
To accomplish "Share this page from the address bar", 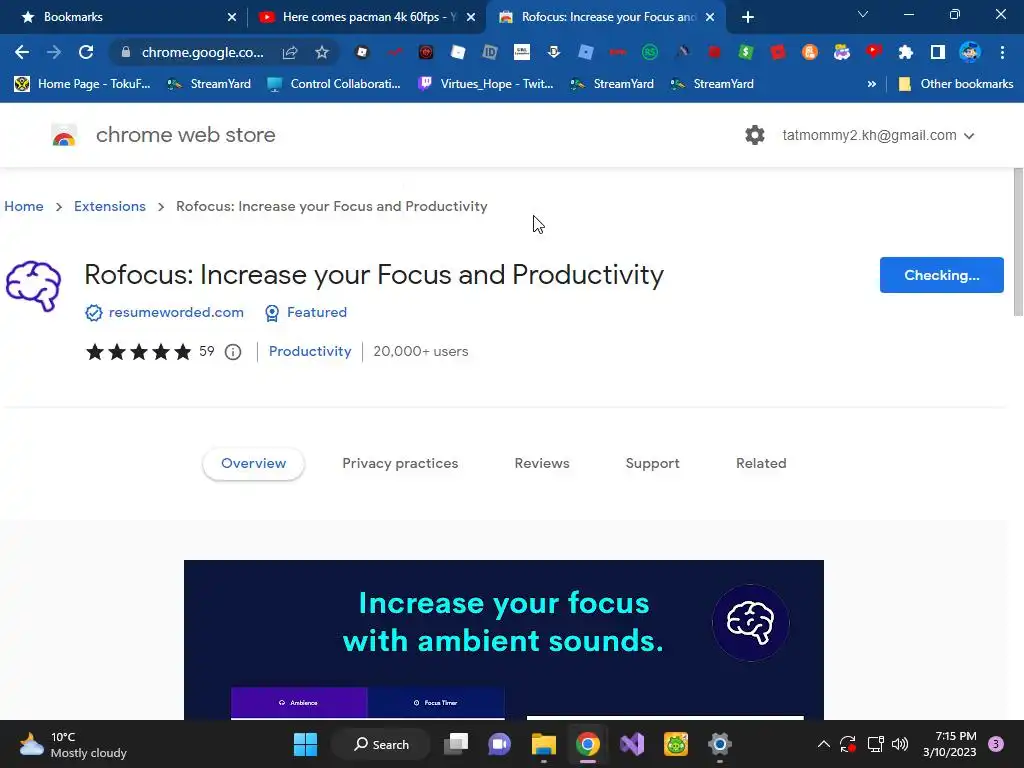I will click(290, 52).
